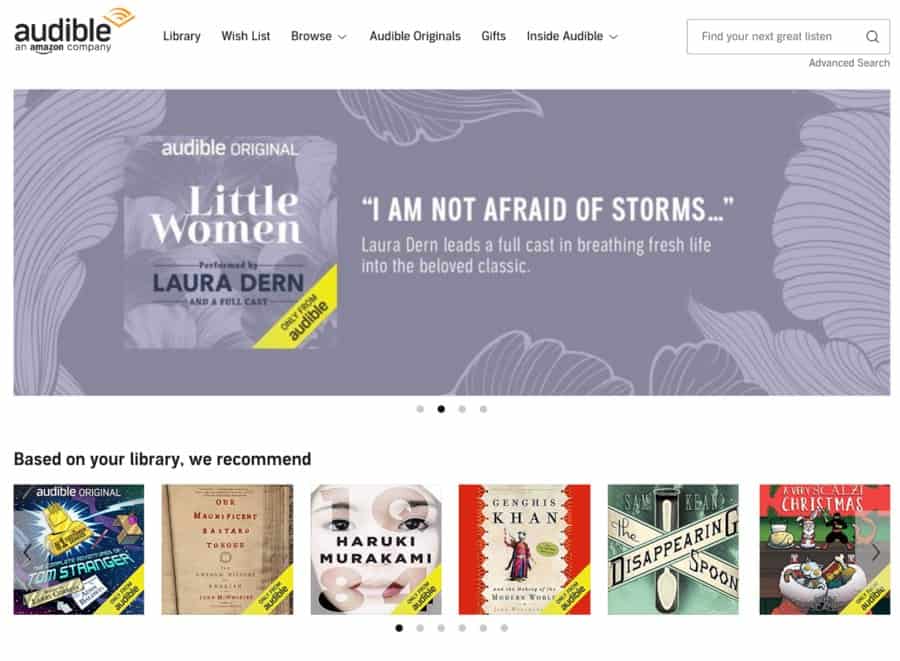
Task: Click the Advanced Search link
Action: [x=849, y=63]
